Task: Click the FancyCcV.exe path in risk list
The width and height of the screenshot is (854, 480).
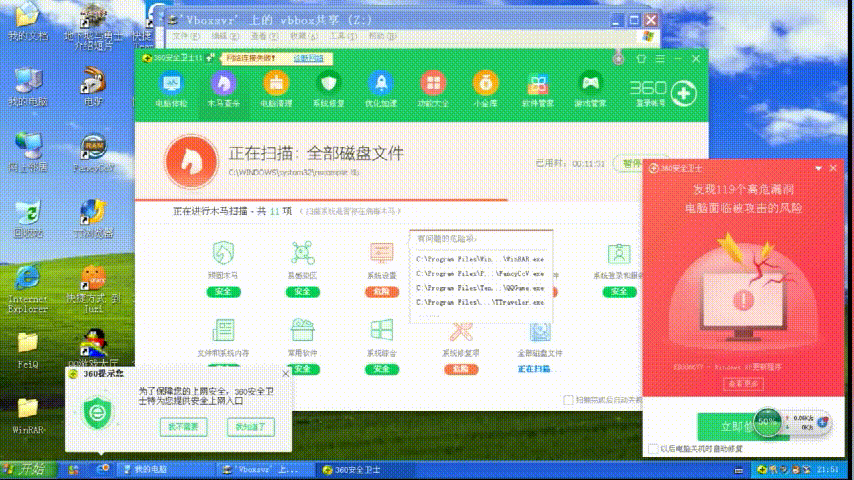Action: click(480, 274)
